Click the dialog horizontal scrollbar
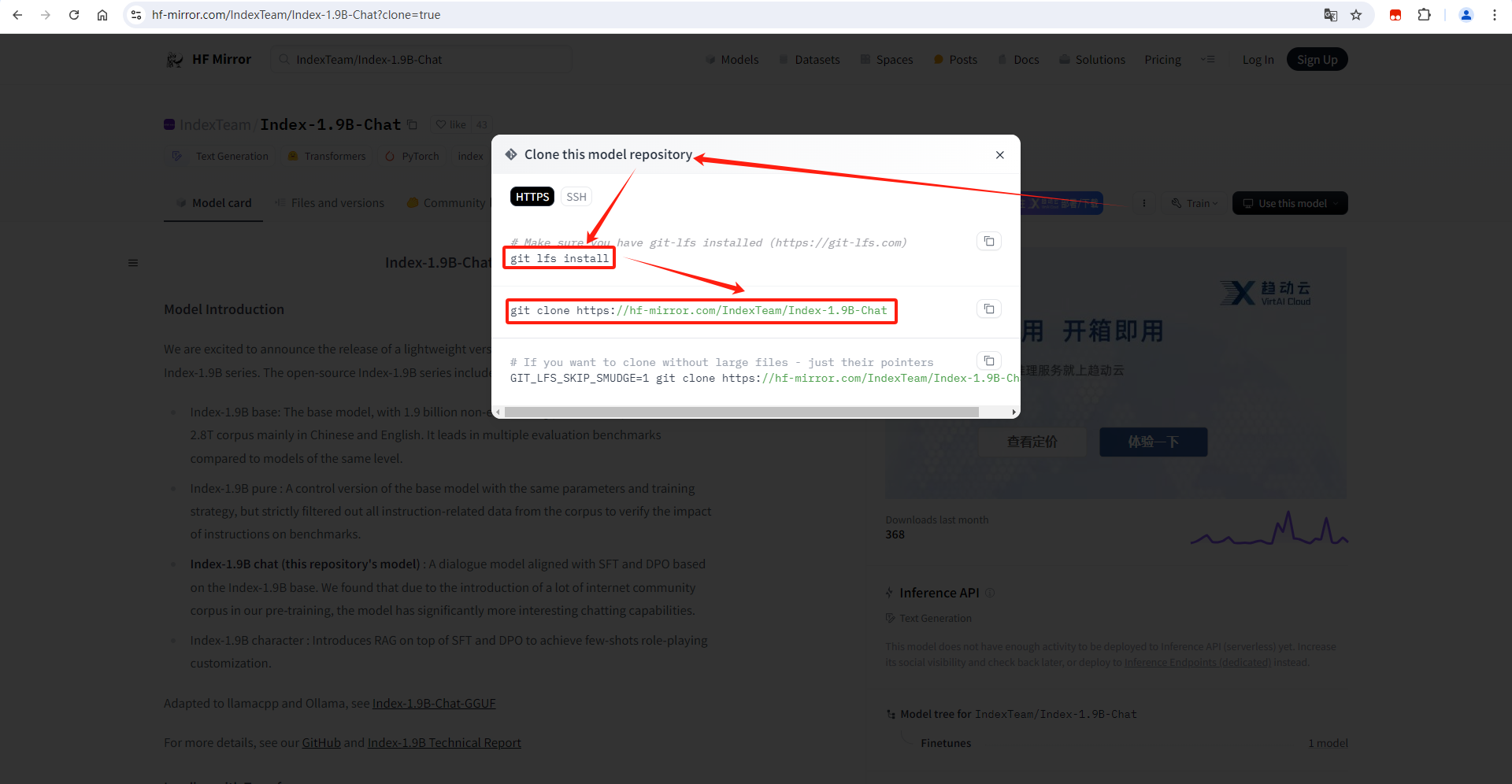The height and width of the screenshot is (784, 1512). tap(741, 412)
